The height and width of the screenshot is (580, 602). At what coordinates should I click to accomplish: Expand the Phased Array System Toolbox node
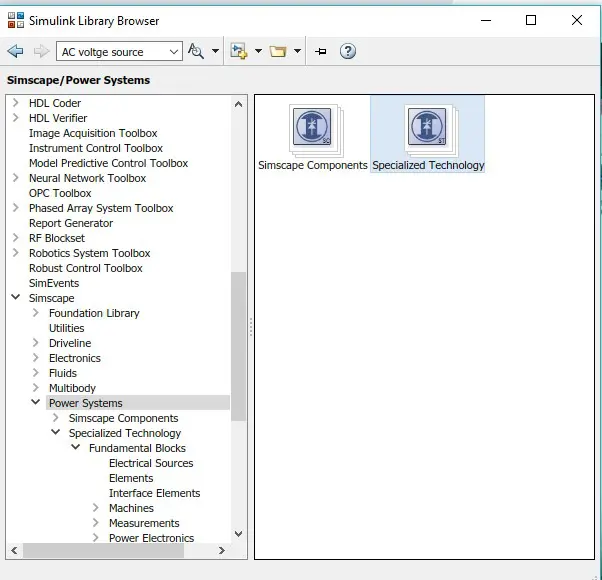(15, 208)
